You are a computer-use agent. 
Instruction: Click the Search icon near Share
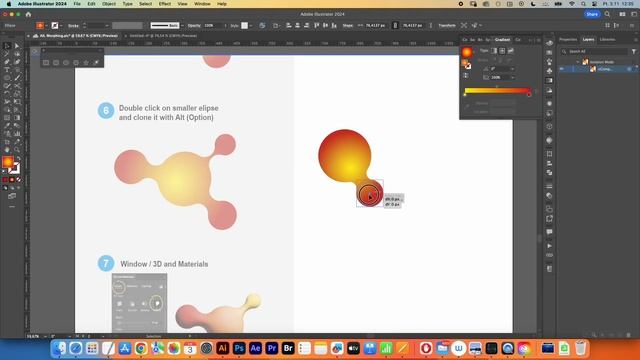click(x=607, y=14)
